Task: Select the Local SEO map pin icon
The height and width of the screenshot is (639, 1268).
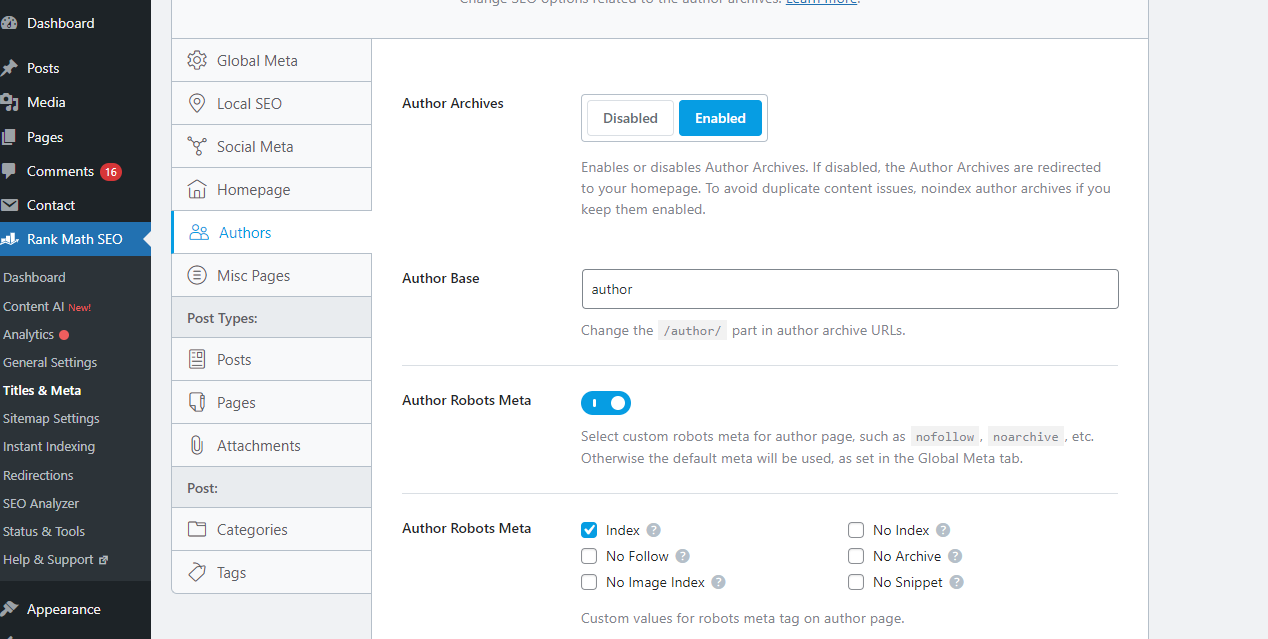Action: pyautogui.click(x=197, y=104)
